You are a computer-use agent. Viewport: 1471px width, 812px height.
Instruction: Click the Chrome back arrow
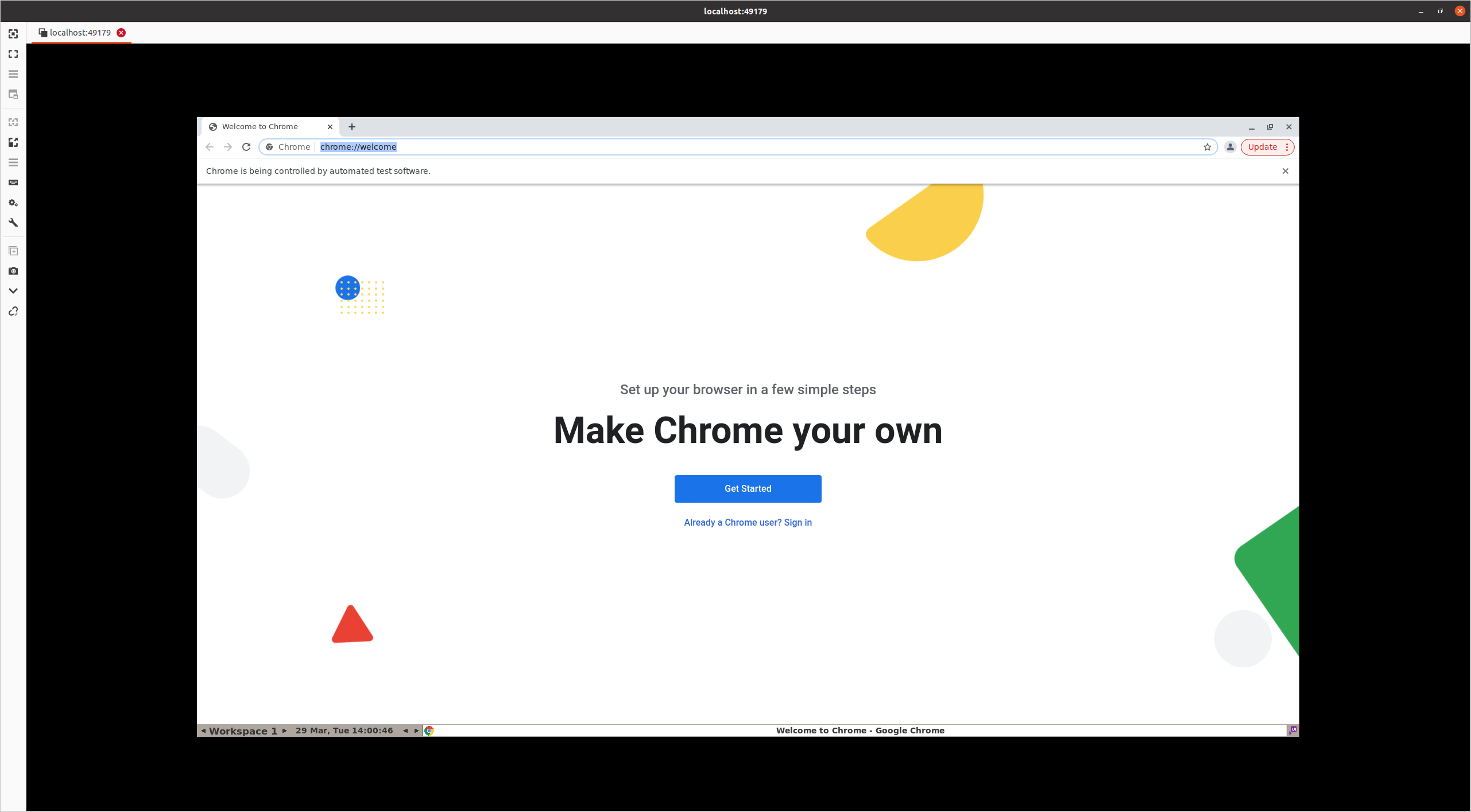tap(210, 147)
